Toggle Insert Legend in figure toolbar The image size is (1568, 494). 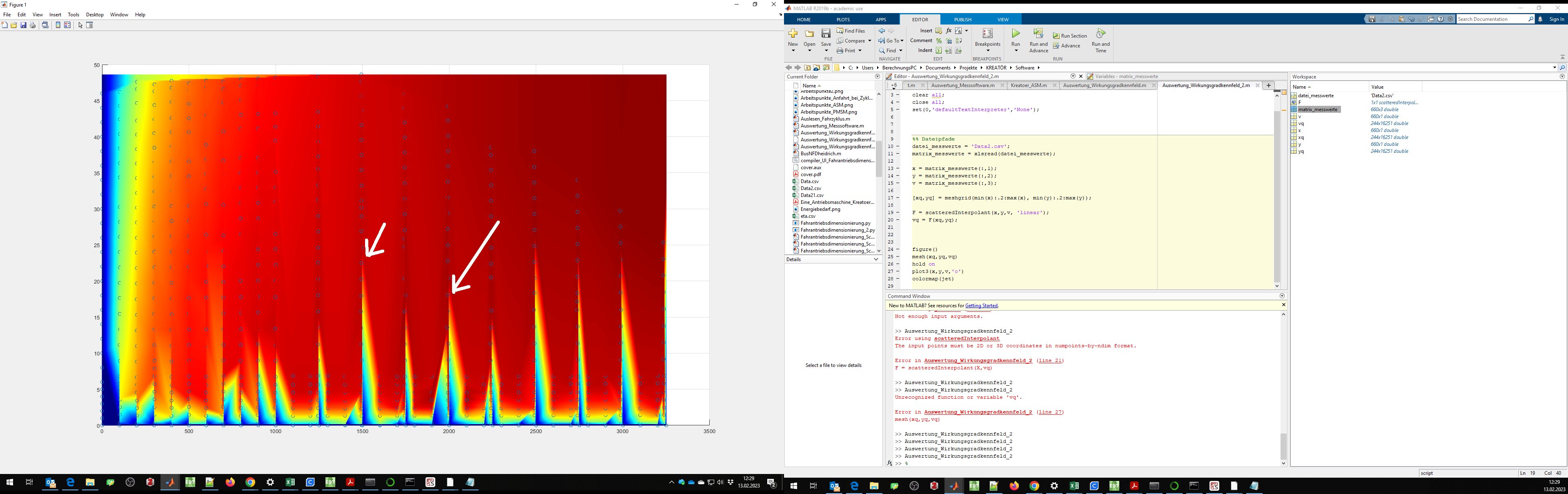pos(67,25)
